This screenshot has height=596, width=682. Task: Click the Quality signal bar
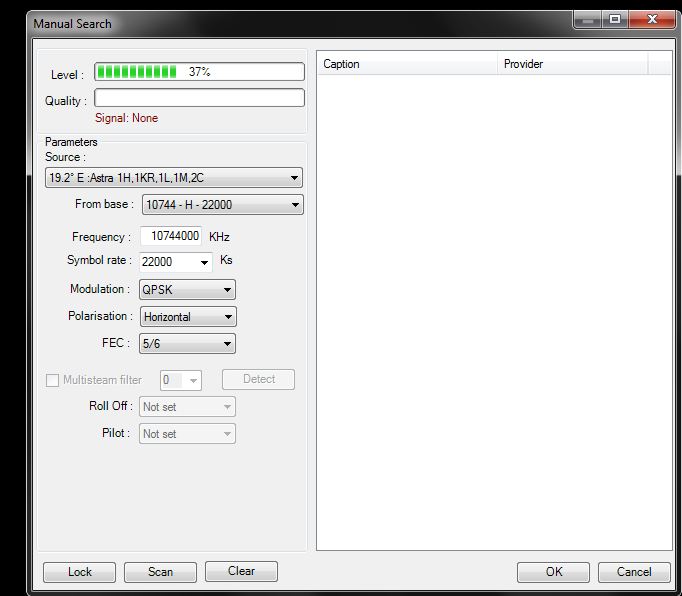click(199, 98)
